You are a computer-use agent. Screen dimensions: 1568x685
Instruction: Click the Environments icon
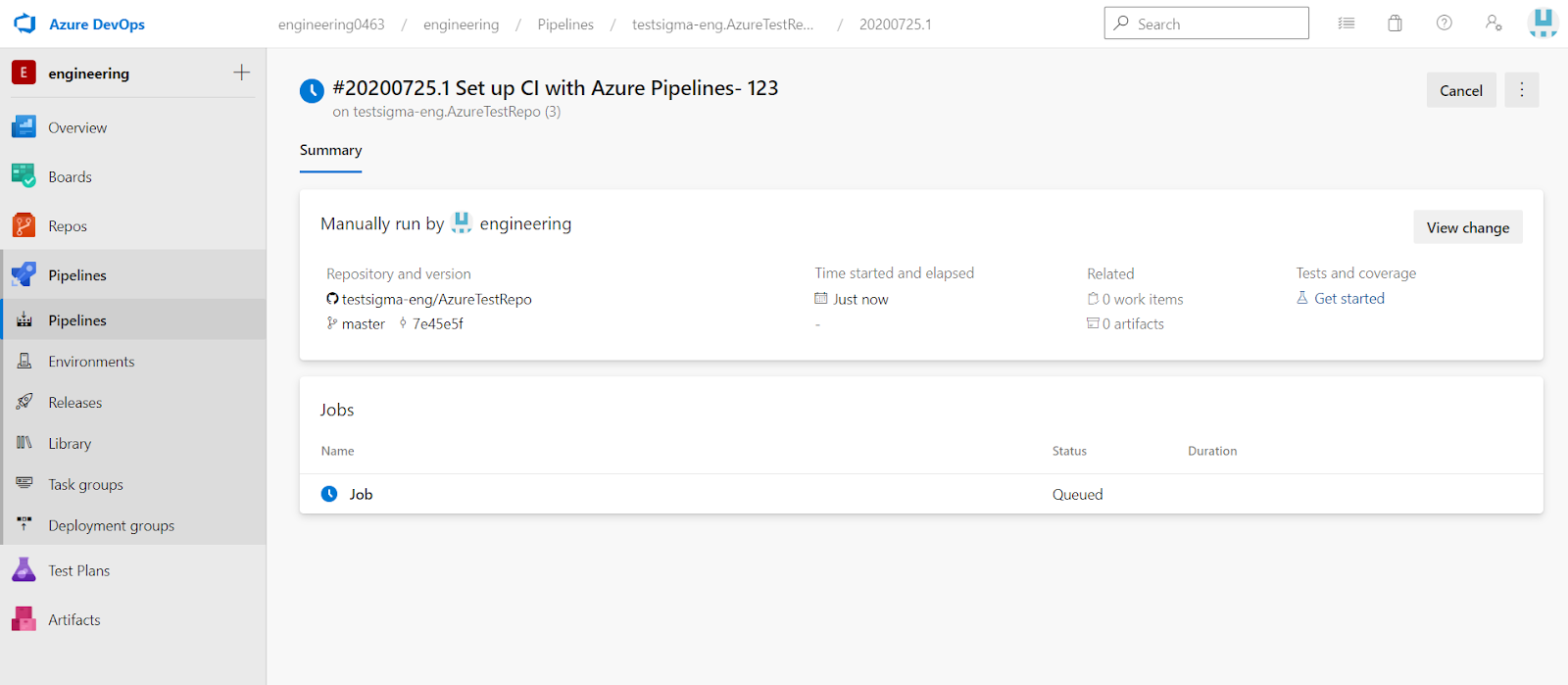(24, 362)
